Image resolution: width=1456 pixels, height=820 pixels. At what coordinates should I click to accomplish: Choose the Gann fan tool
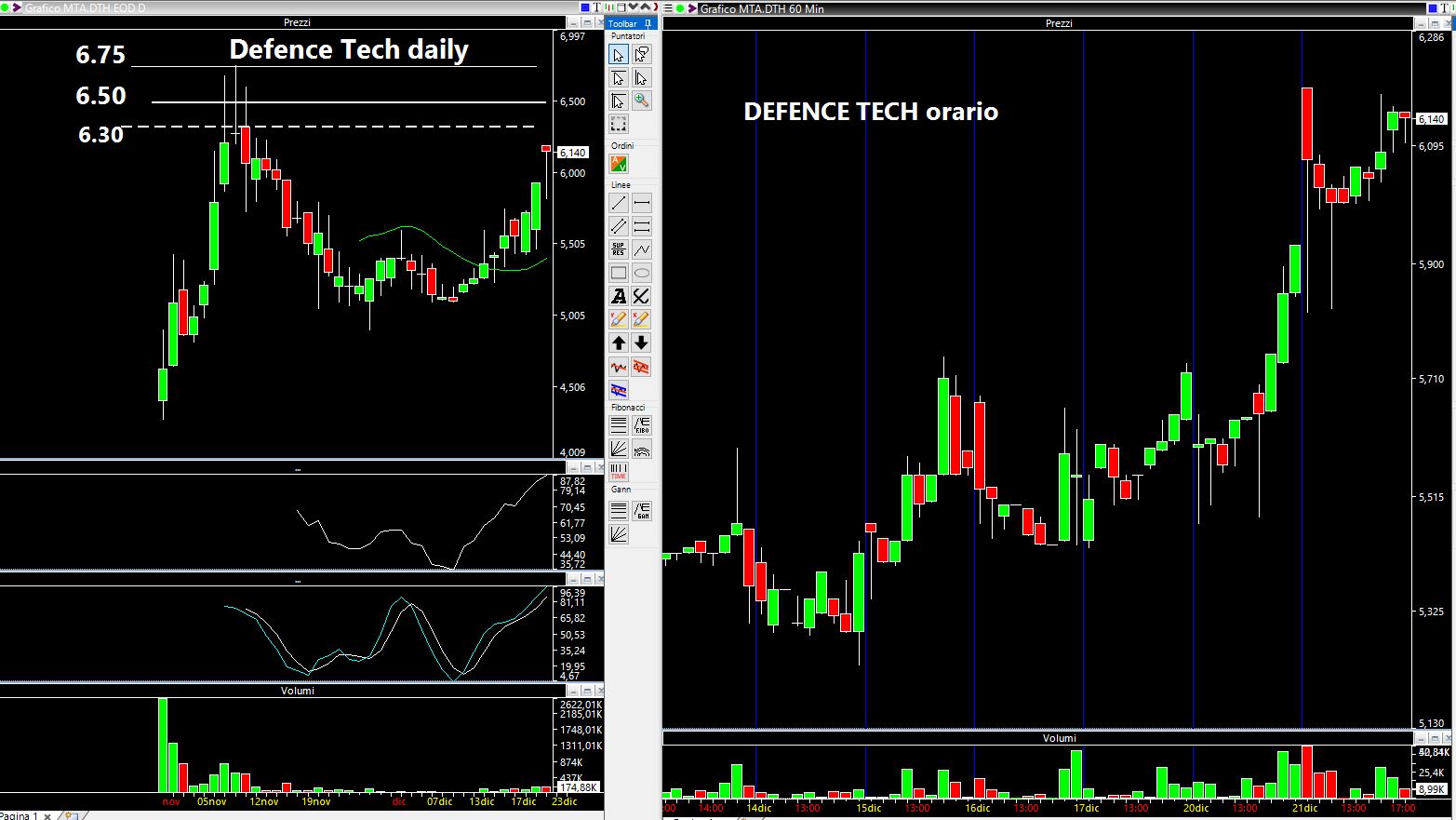tap(619, 534)
